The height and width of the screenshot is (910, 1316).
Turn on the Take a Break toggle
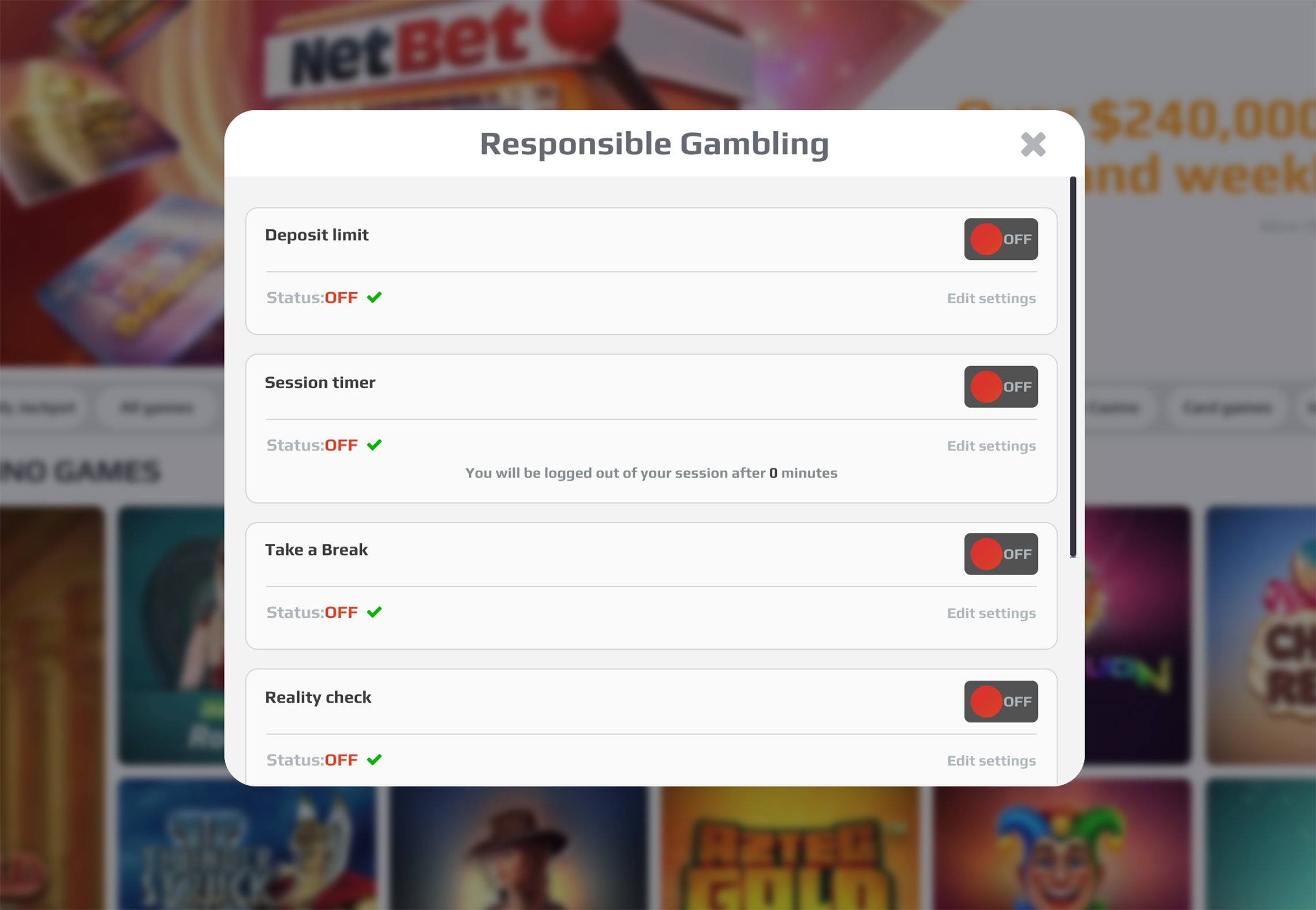1001,554
